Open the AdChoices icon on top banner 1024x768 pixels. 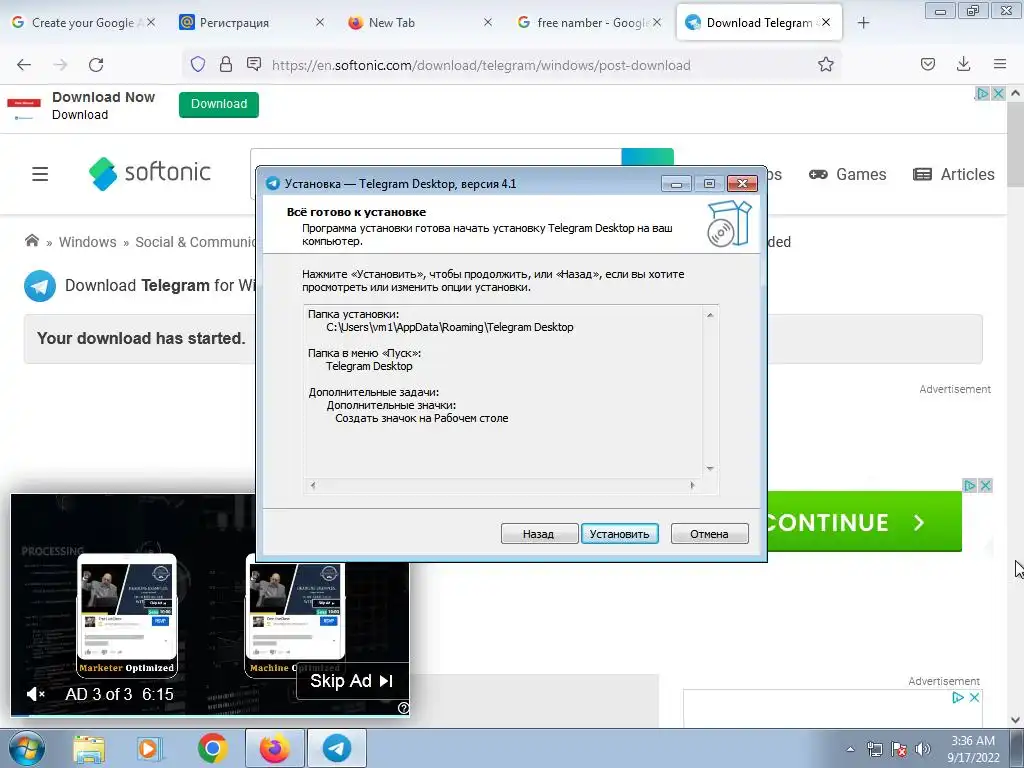(x=982, y=93)
